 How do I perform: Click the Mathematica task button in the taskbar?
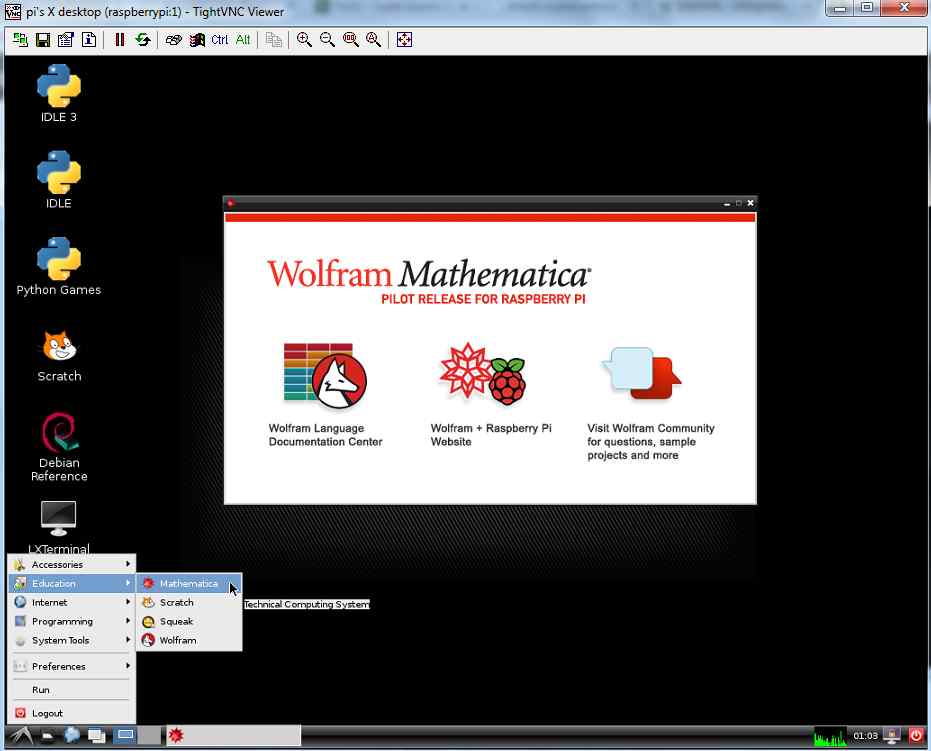coord(233,736)
